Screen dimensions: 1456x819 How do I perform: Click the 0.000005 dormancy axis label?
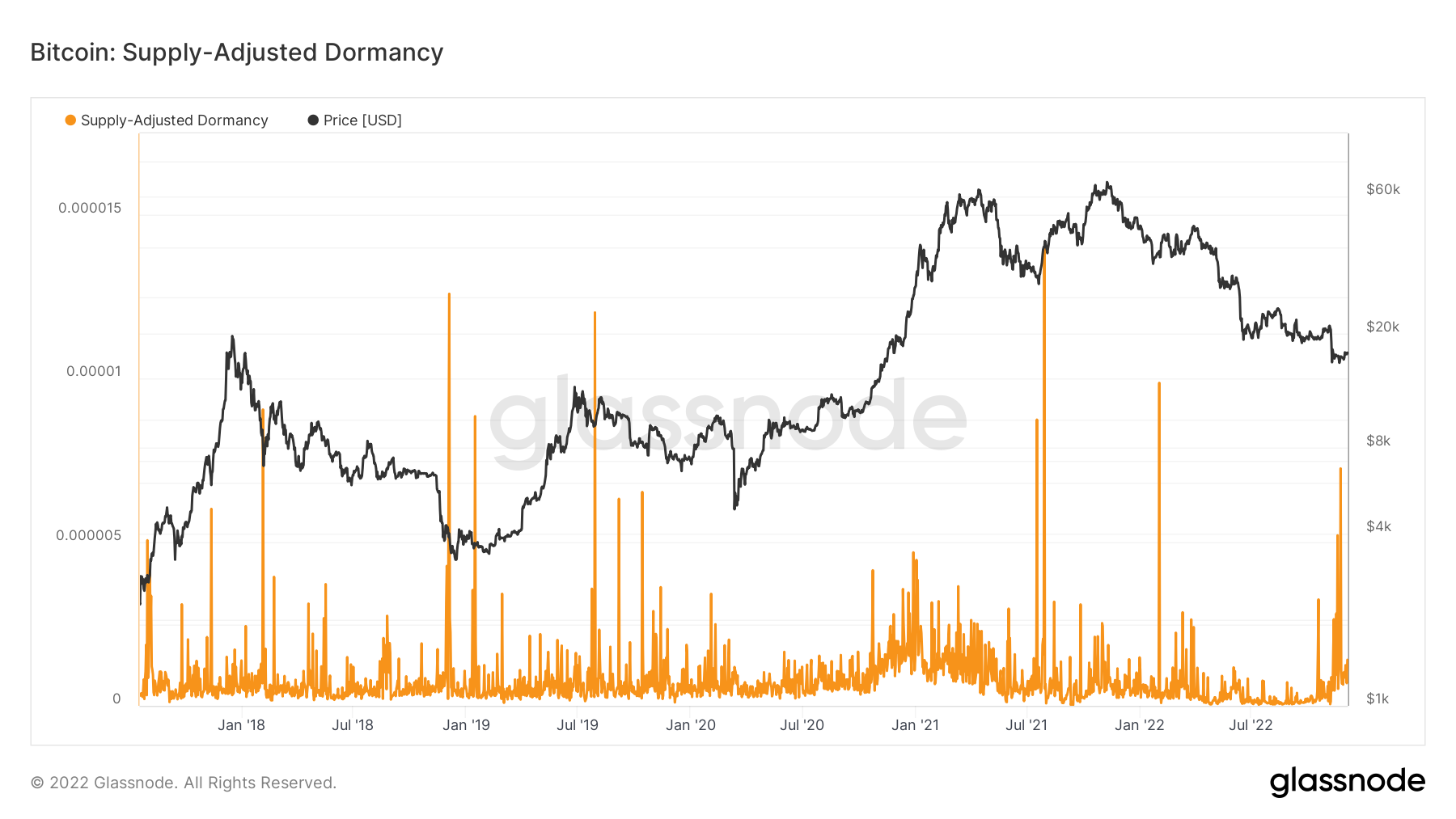click(89, 535)
